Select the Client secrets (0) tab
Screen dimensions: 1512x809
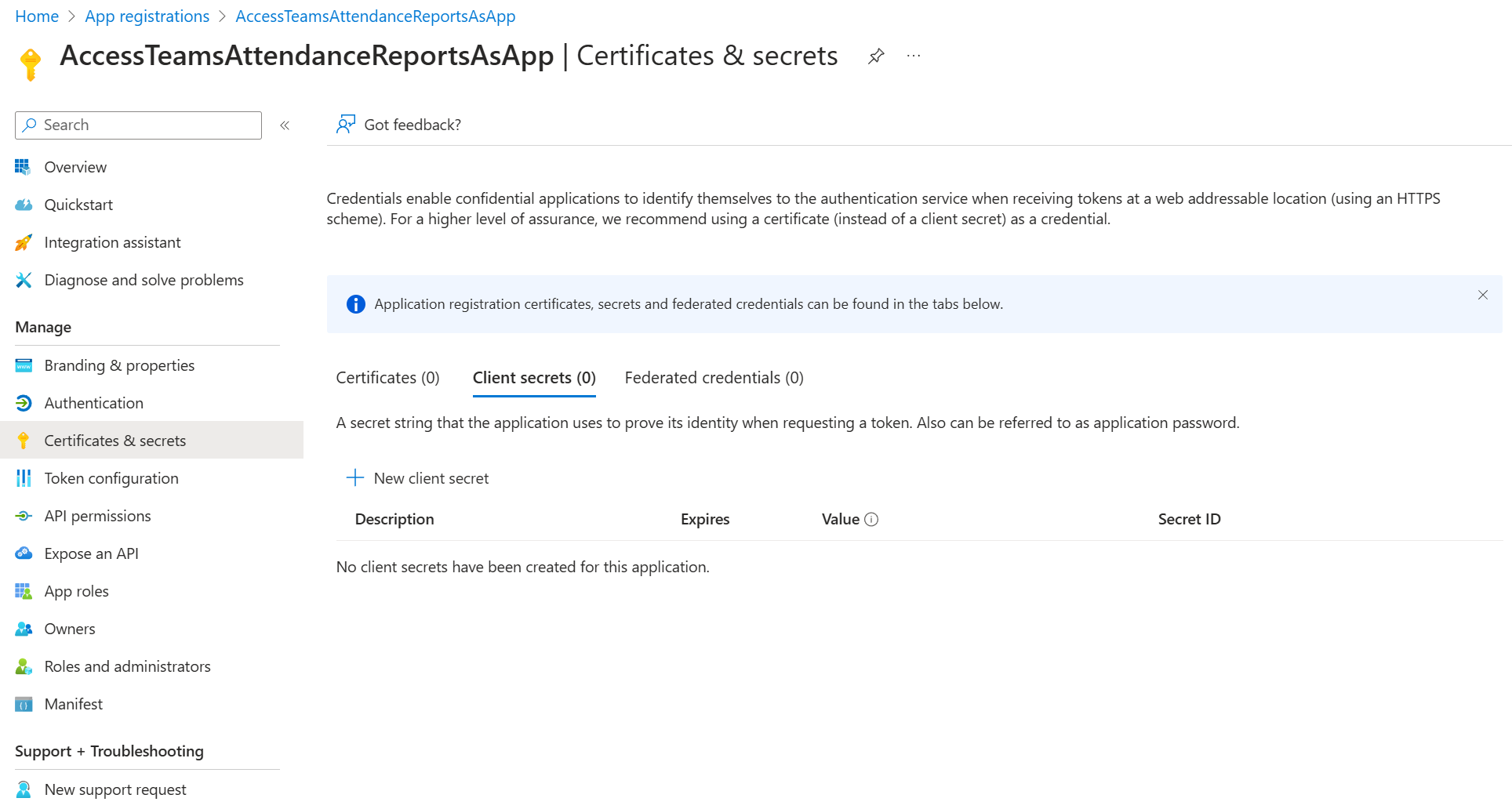click(534, 378)
